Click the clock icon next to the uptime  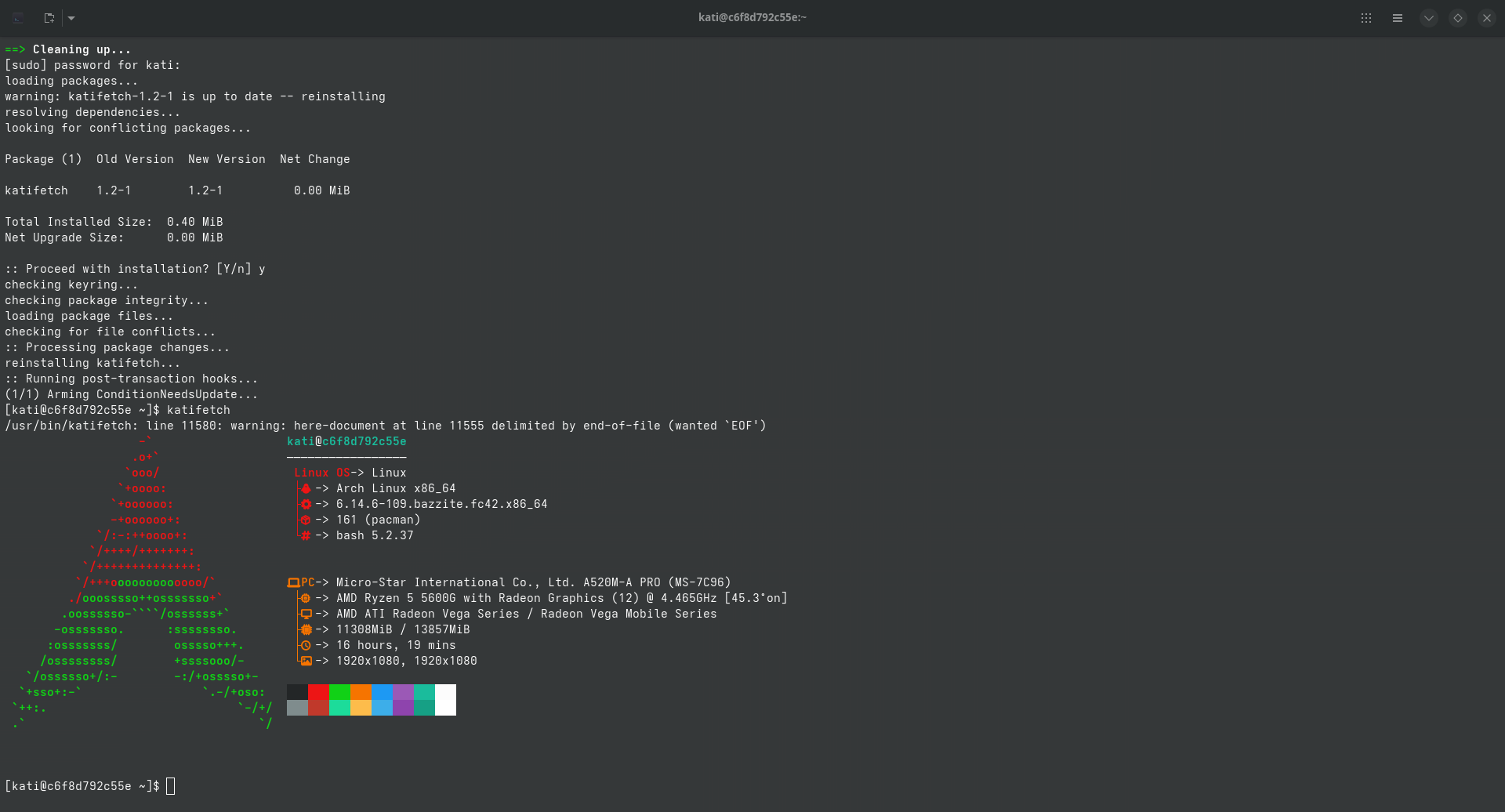click(306, 645)
